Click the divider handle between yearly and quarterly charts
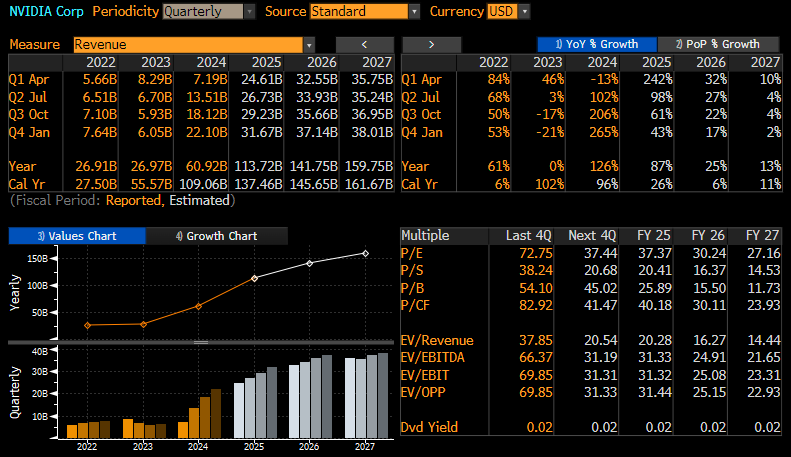Image resolution: width=791 pixels, height=457 pixels. (200, 342)
